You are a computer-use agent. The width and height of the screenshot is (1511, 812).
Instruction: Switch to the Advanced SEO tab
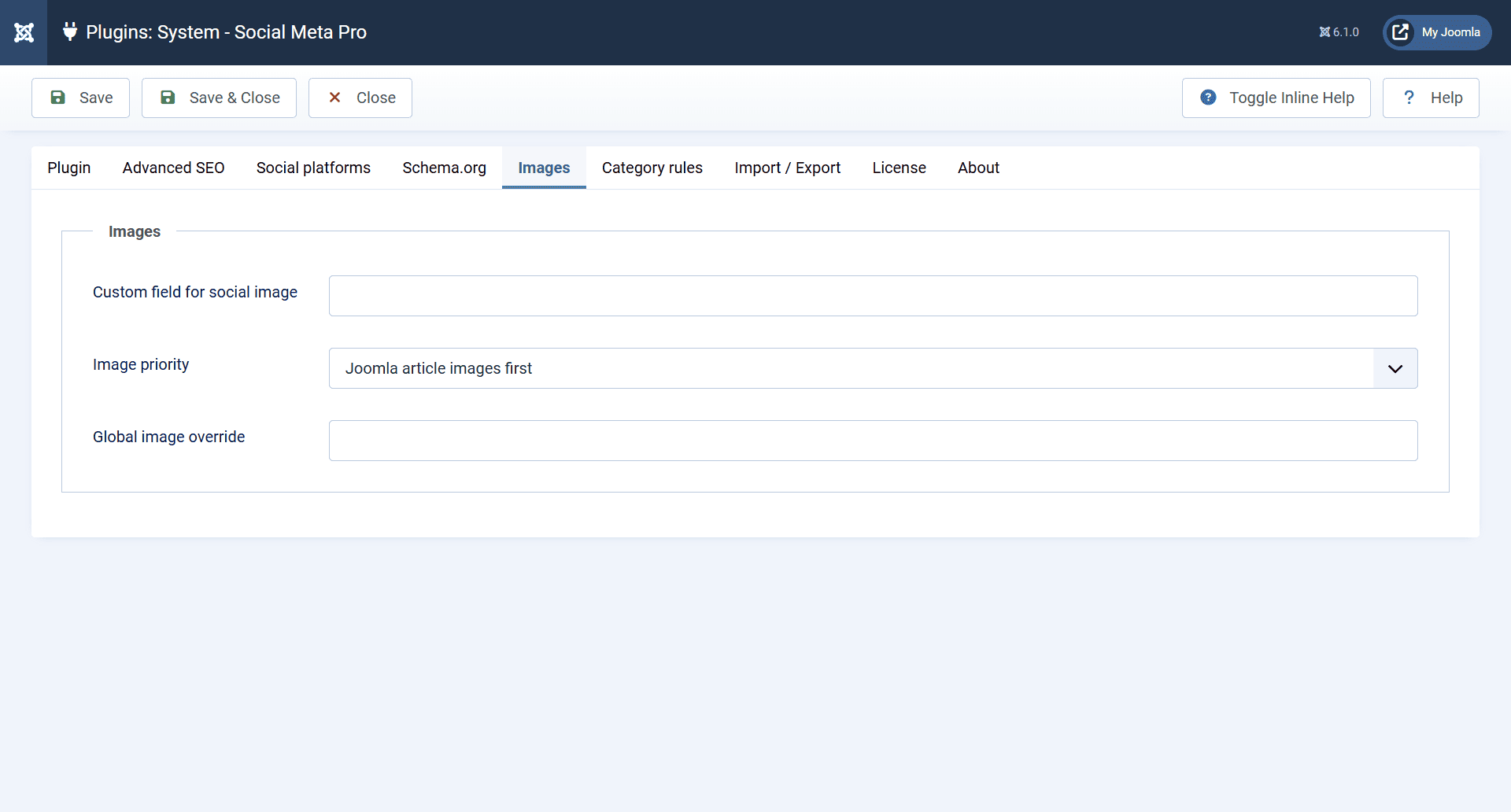click(173, 168)
